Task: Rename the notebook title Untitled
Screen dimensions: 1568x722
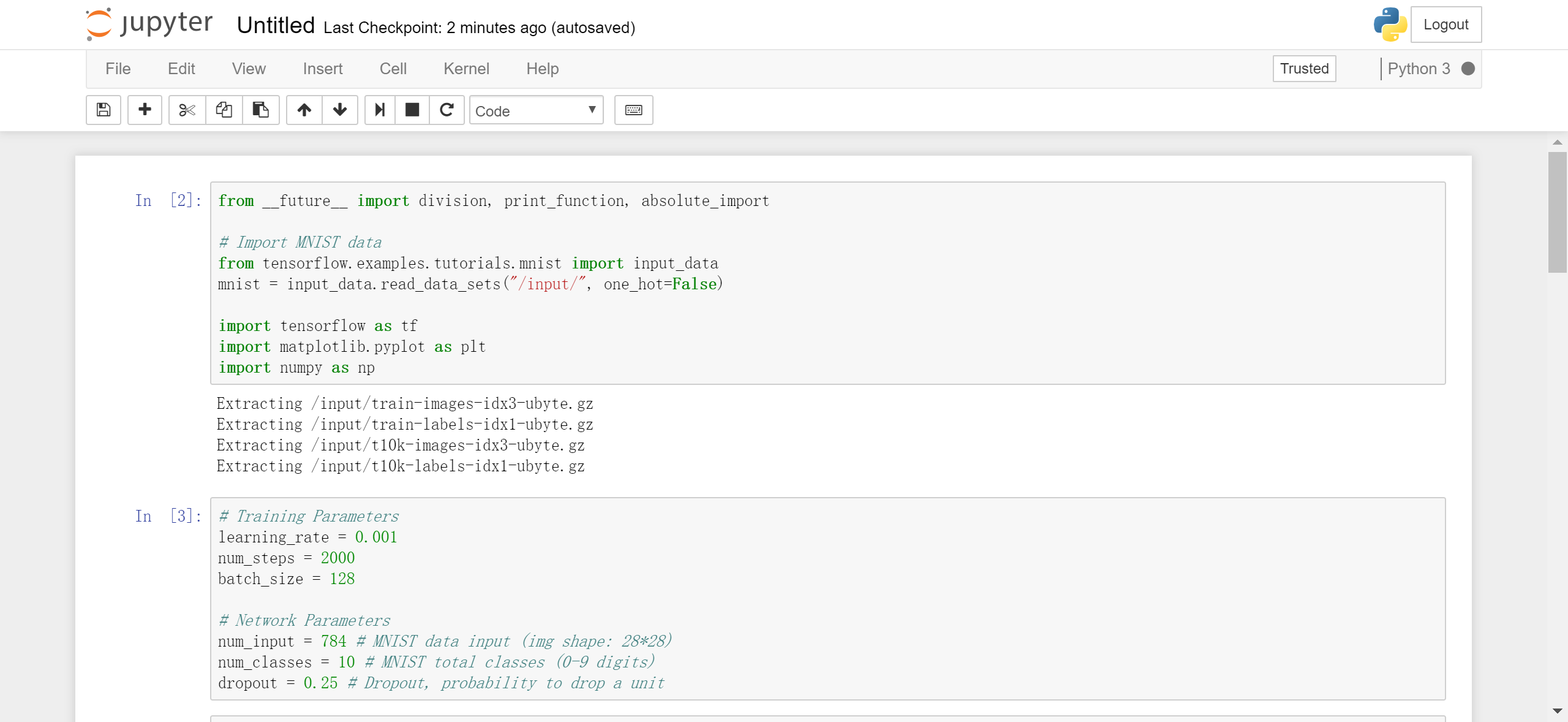Action: point(276,26)
